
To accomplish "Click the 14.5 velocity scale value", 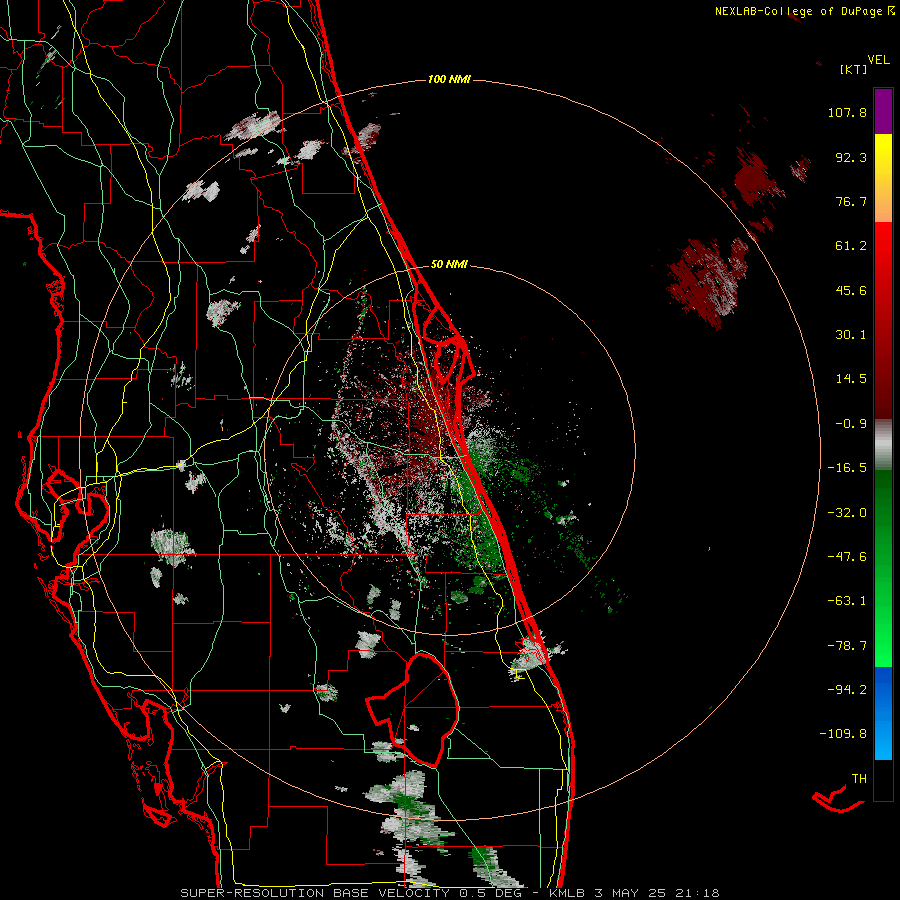I will [851, 379].
